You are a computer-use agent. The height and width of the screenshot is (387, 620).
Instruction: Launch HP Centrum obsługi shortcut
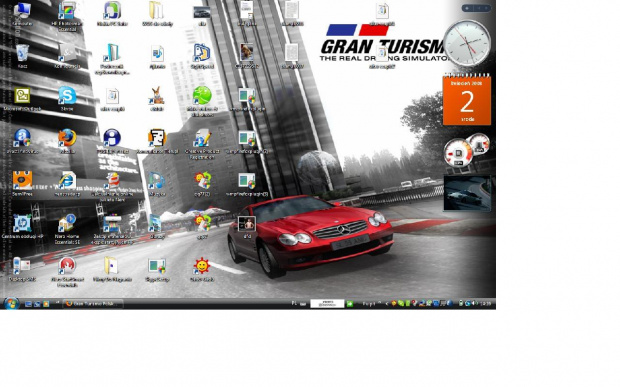tap(22, 223)
